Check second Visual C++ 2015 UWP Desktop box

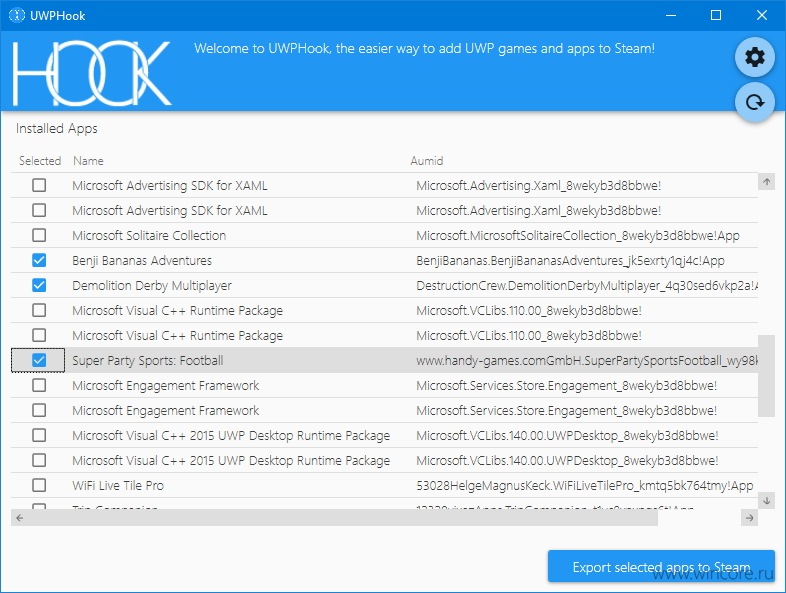coord(39,460)
